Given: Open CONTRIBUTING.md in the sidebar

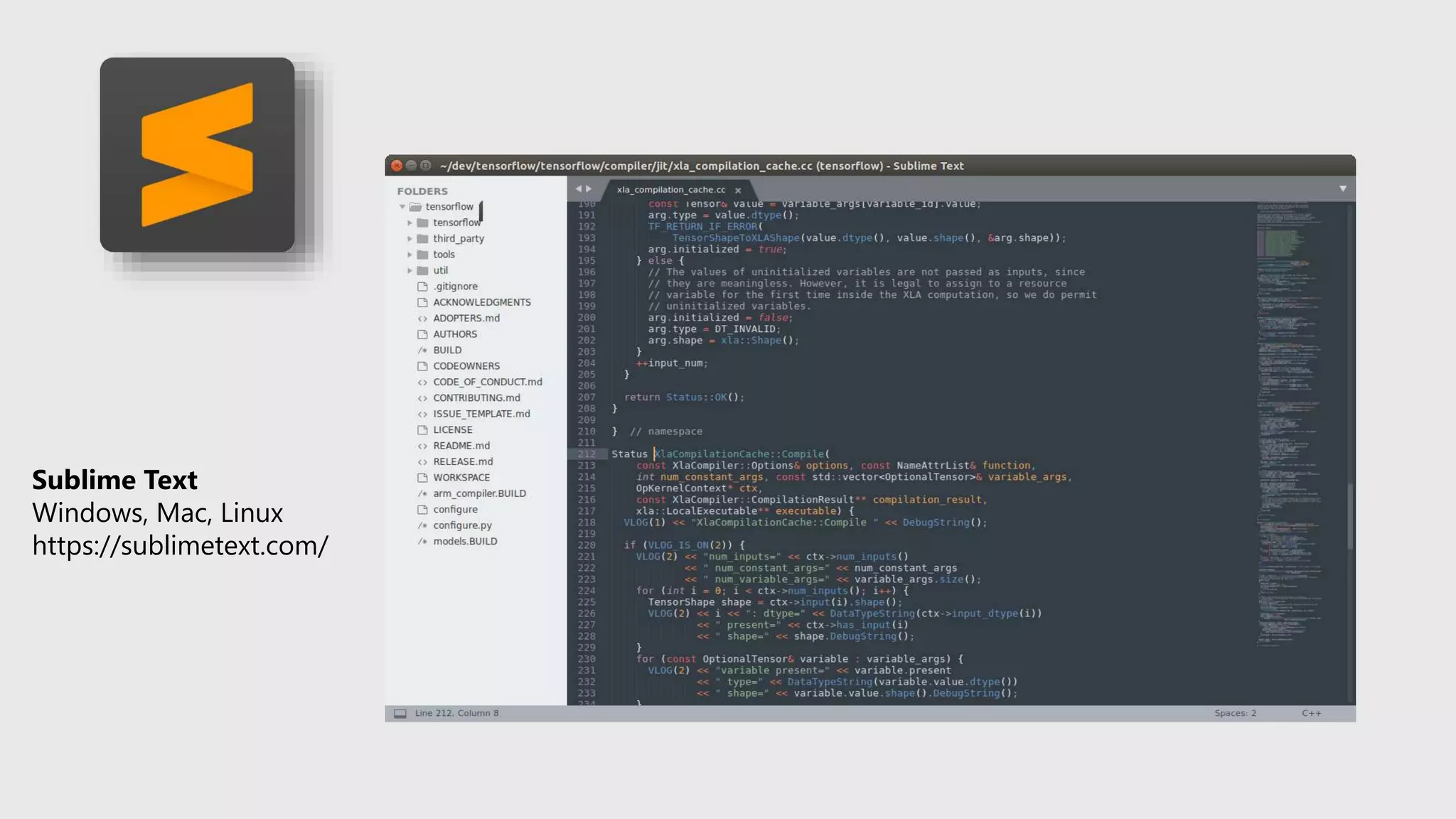Looking at the screenshot, I should (x=476, y=398).
